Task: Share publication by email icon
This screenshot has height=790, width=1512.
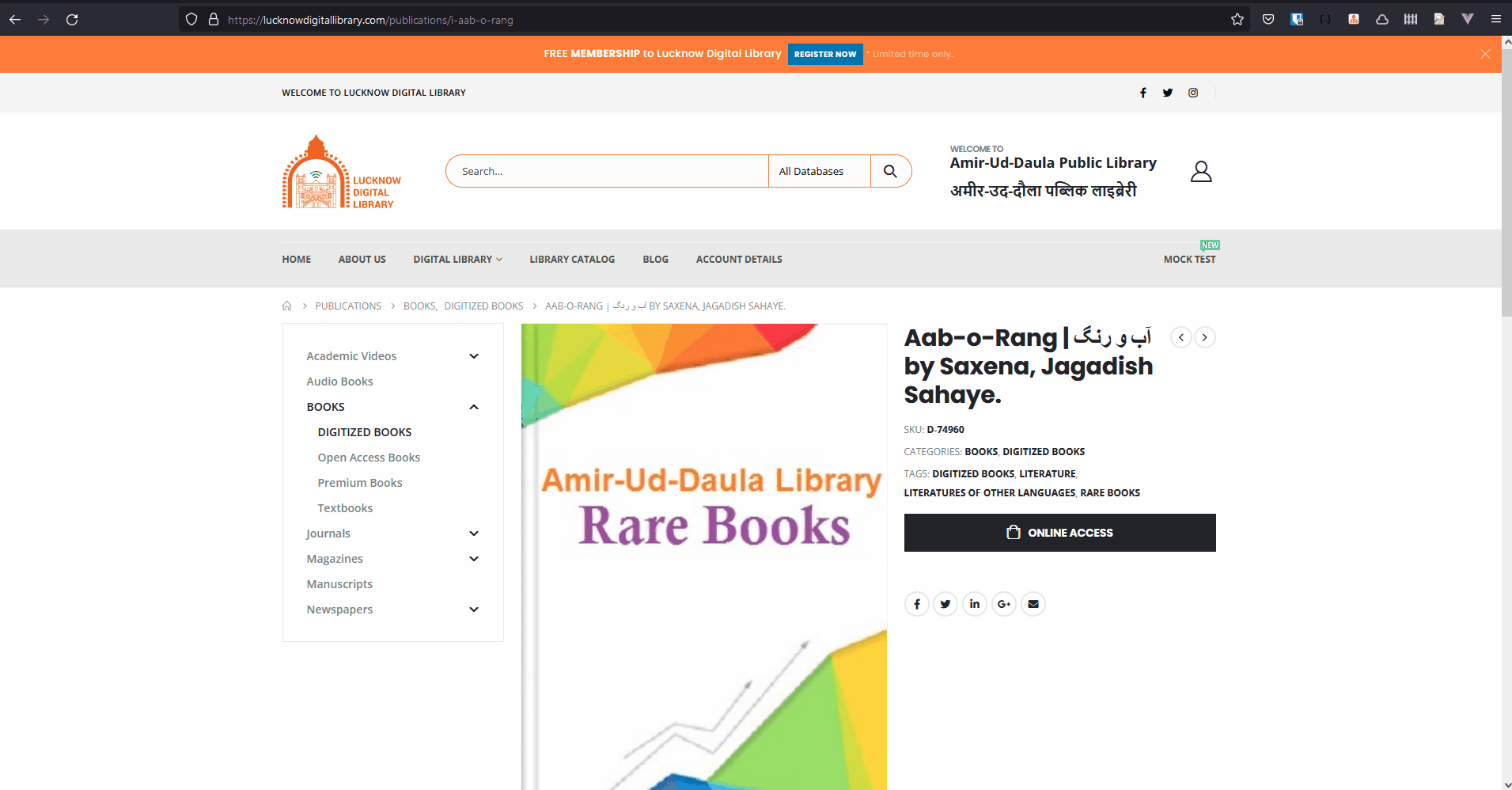Action: click(x=1033, y=604)
